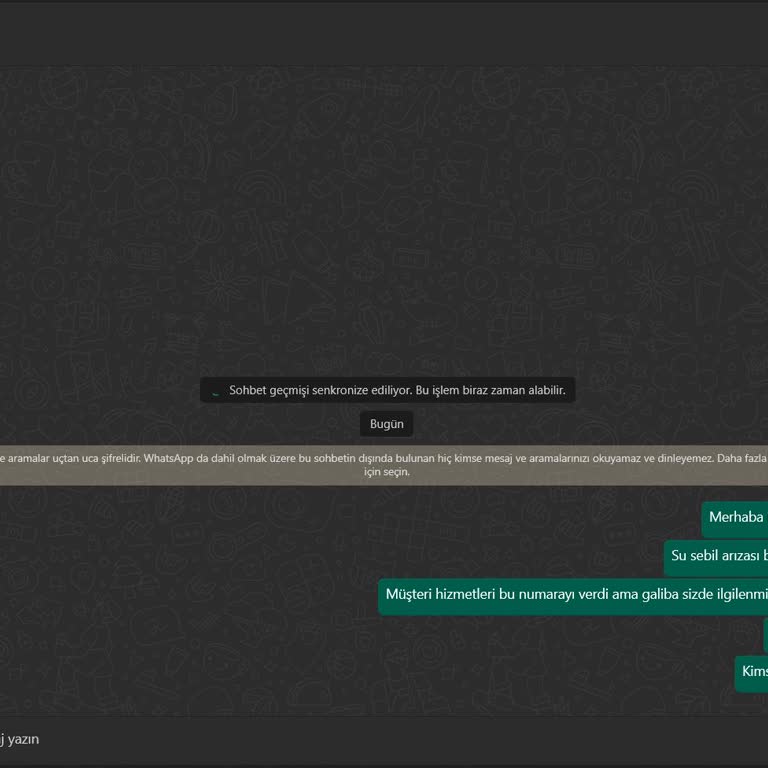Image resolution: width=768 pixels, height=768 pixels.
Task: Click 'Daha fazla' in the encryption banner
Action: pos(743,458)
